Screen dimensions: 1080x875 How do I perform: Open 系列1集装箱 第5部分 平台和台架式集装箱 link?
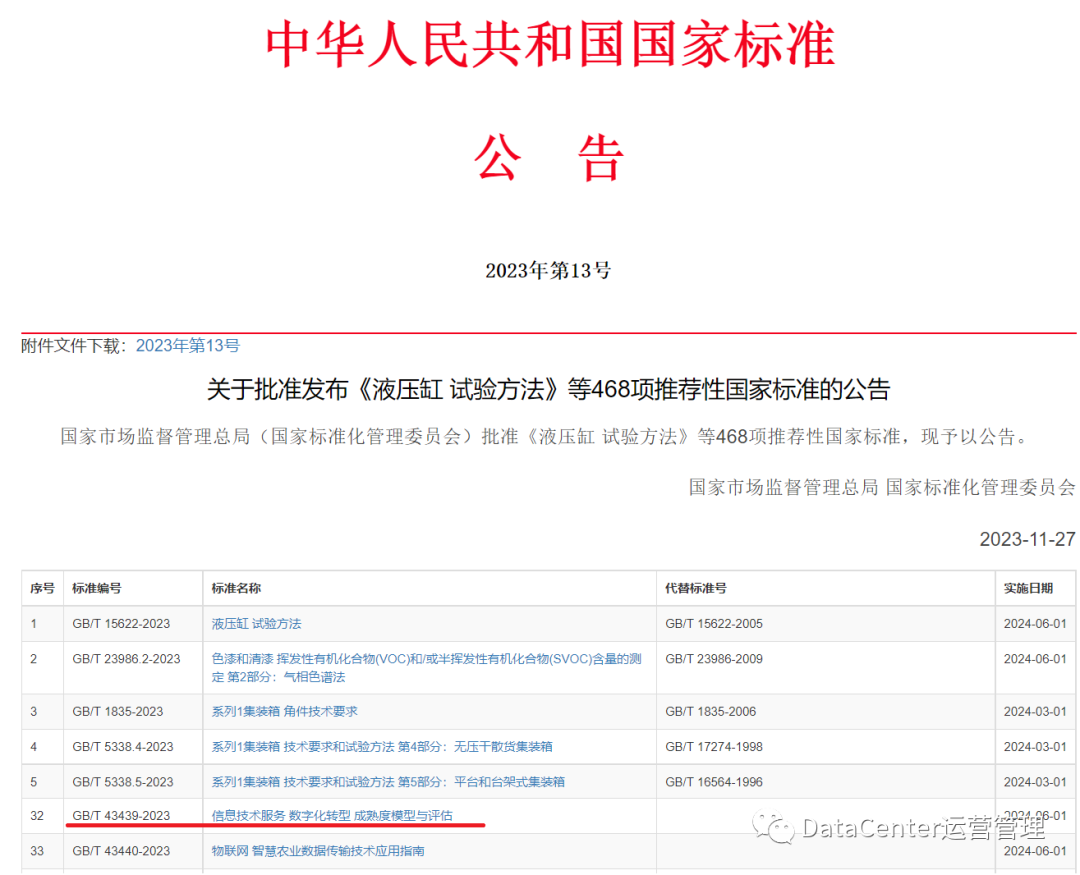(x=388, y=781)
